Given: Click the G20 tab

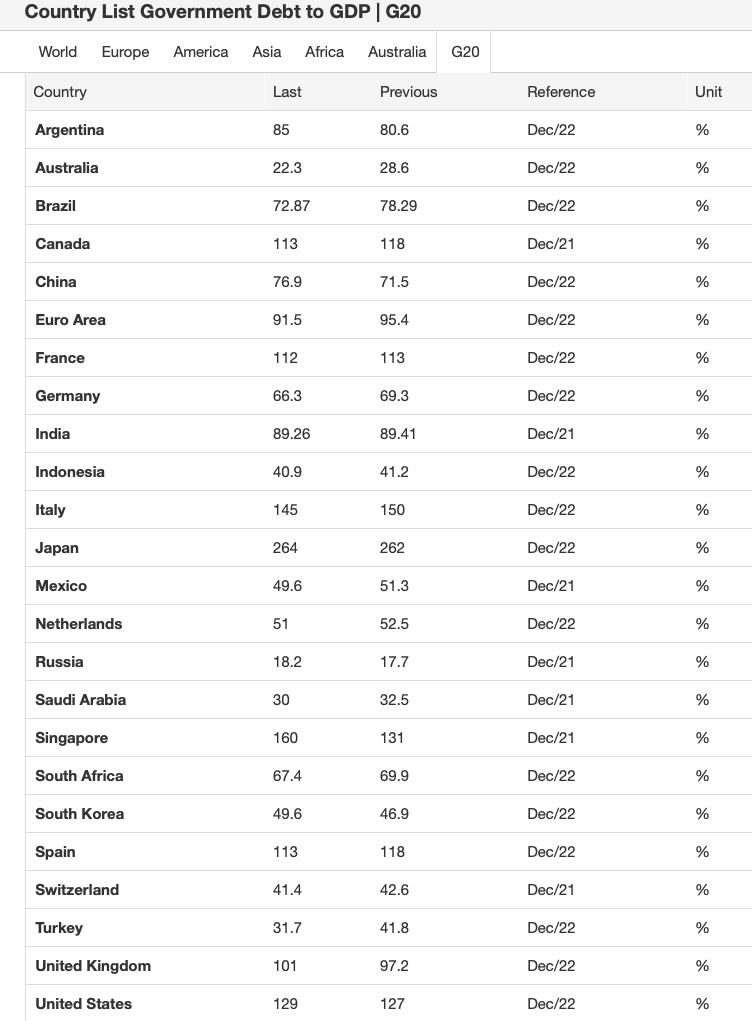Looking at the screenshot, I should pos(465,52).
